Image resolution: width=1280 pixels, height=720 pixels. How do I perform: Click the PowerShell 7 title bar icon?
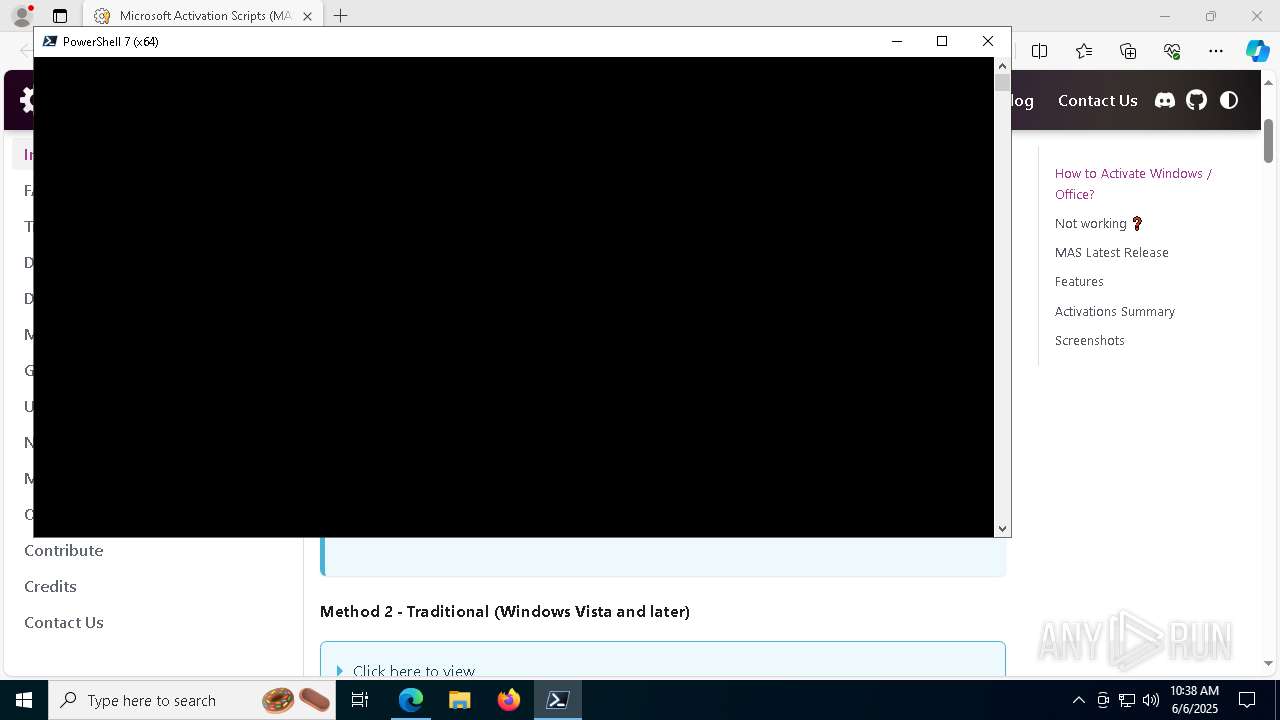(x=49, y=41)
